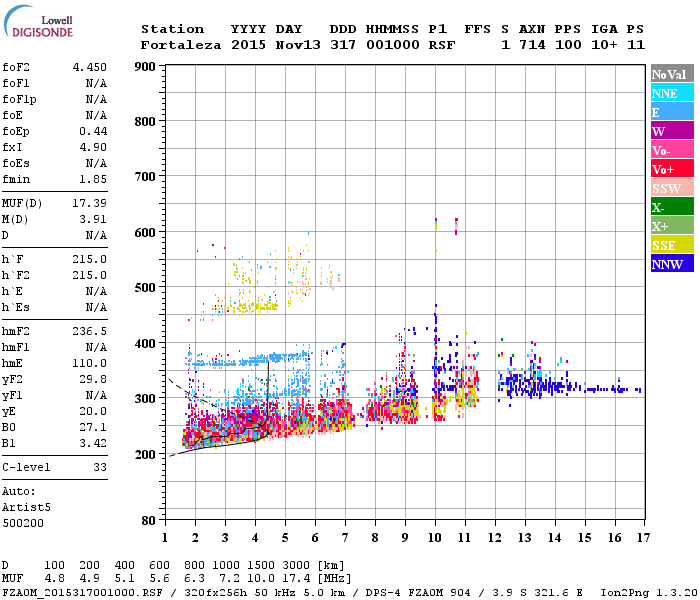Click the MUF(D) value 17.39
Viewport: 700px width, 600px height.
tap(90, 204)
